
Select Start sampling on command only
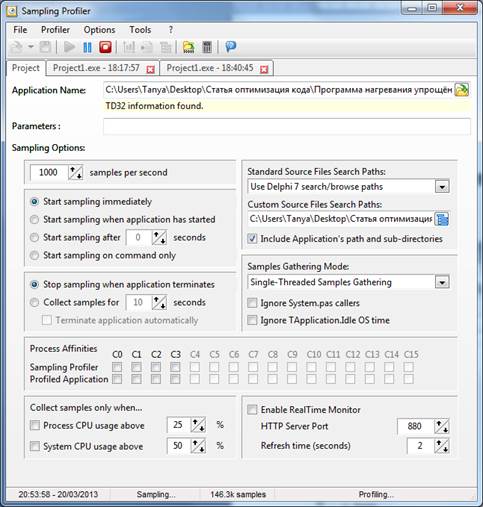tap(34, 255)
